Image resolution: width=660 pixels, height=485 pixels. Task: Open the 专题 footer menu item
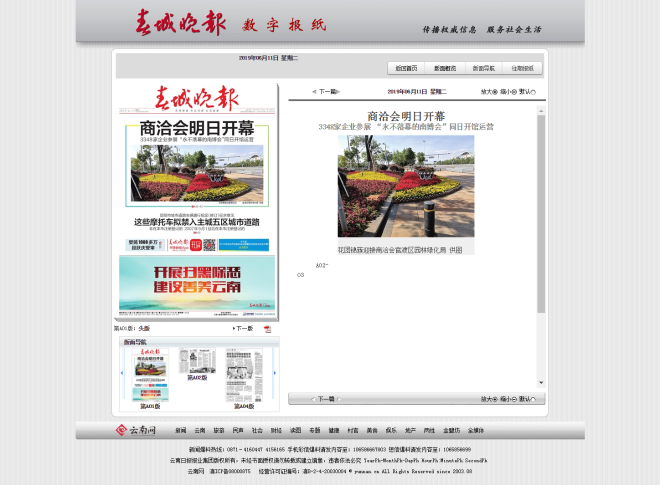coord(314,430)
